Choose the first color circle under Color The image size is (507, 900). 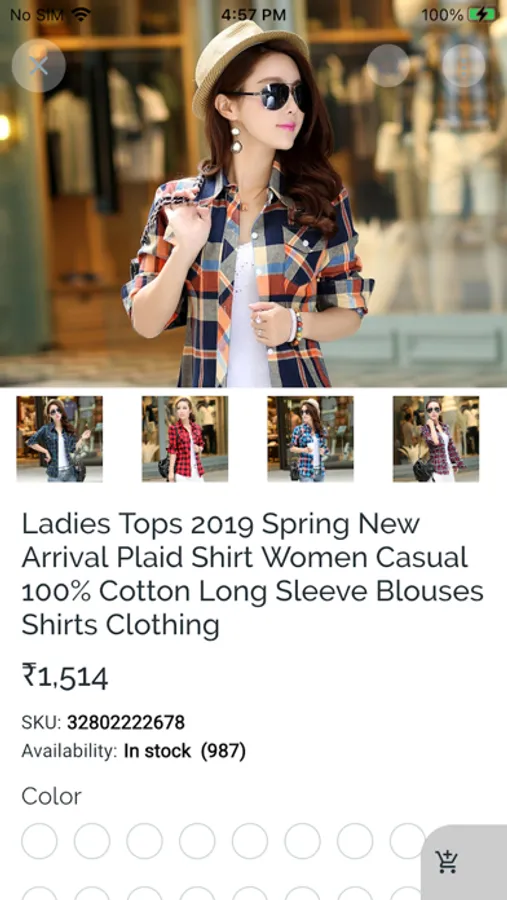tap(40, 841)
